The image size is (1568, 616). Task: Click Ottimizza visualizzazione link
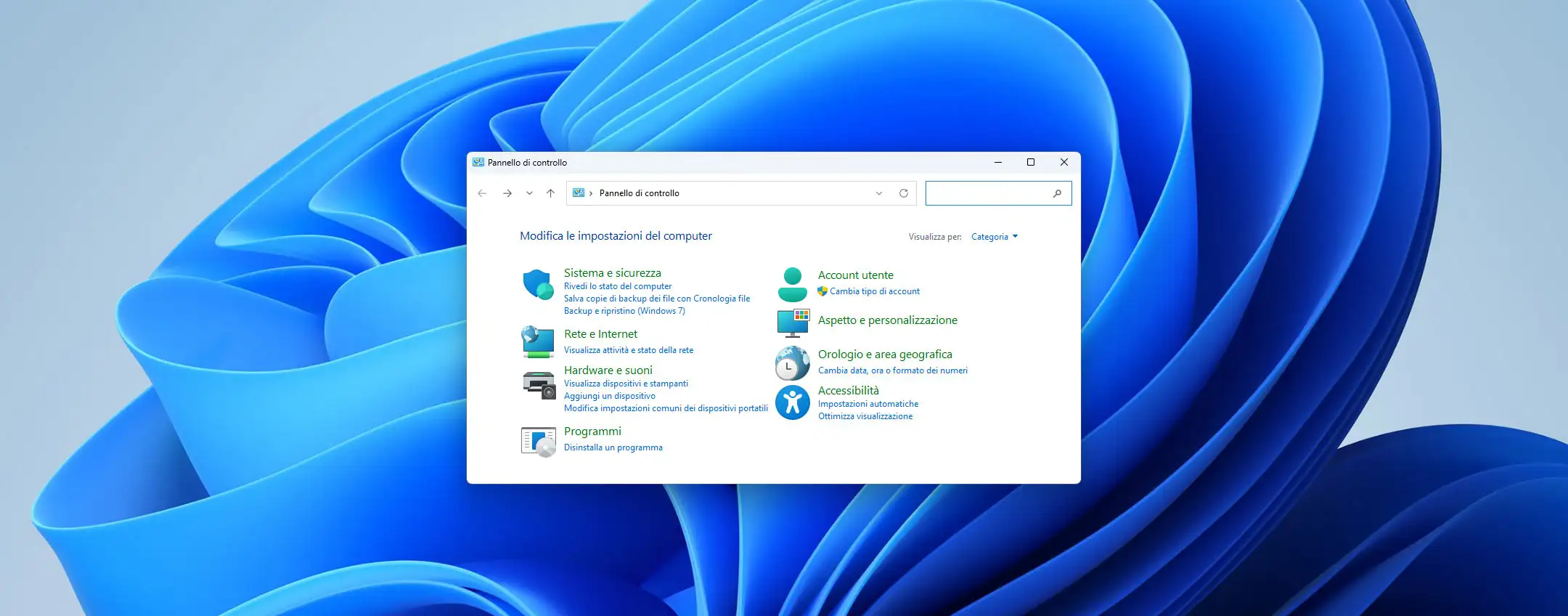(x=865, y=416)
